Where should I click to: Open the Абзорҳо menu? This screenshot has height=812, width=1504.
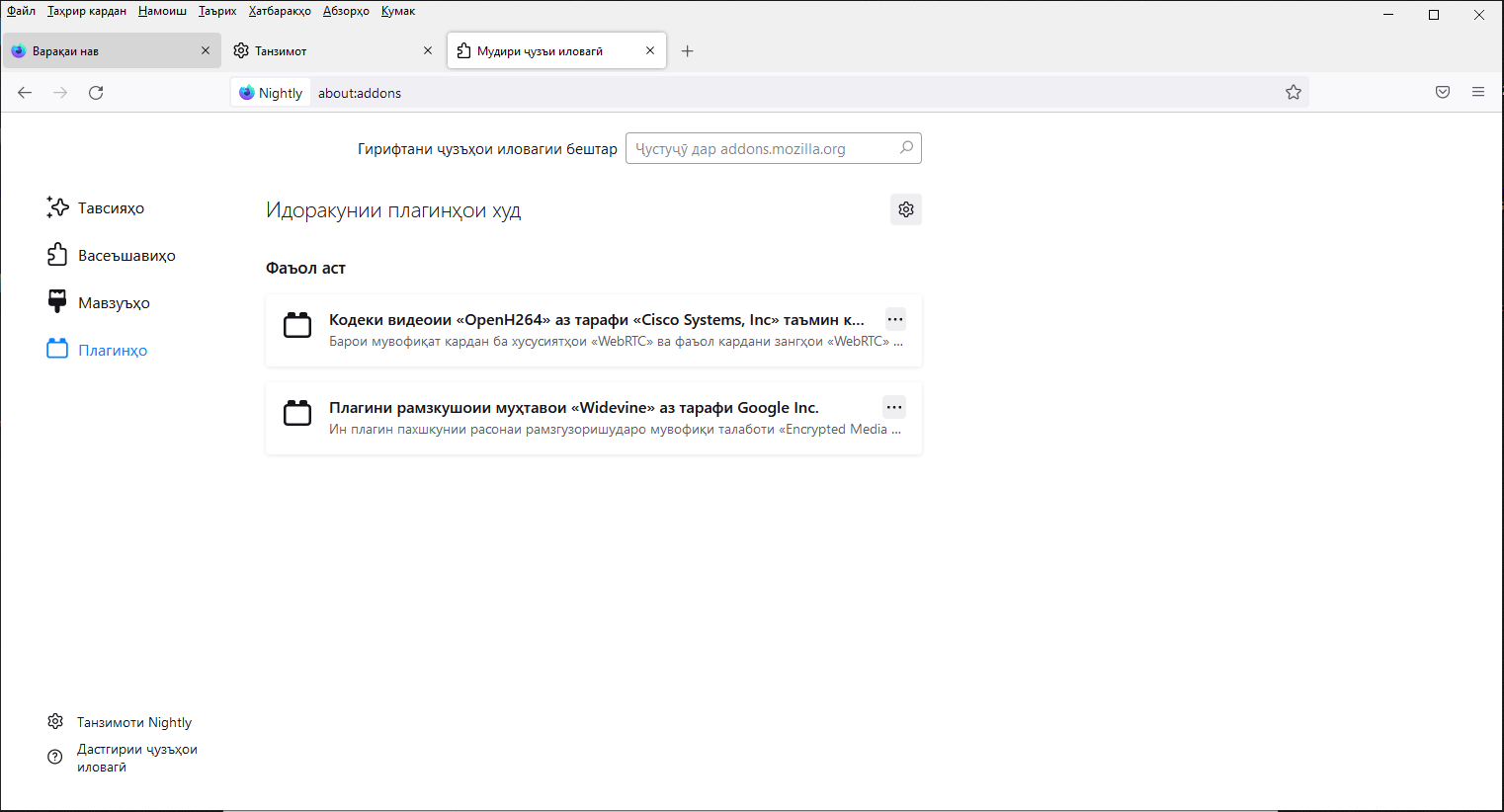tap(346, 11)
